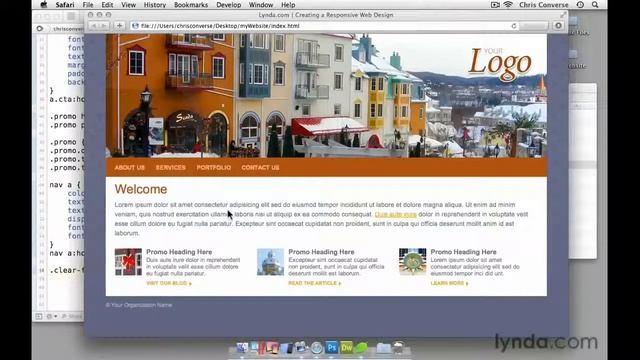Open the Help menu

click(x=288, y=5)
